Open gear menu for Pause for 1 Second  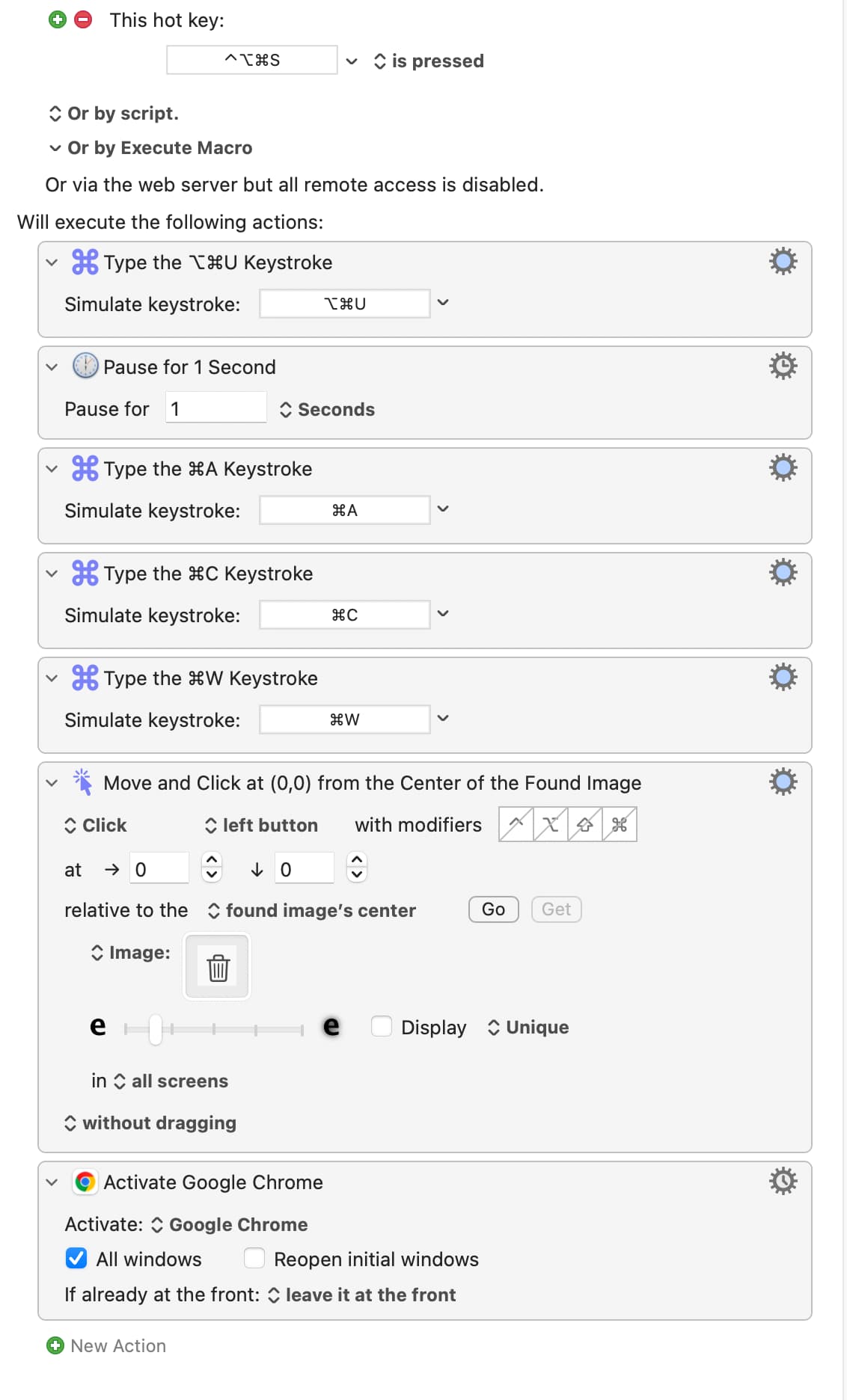coord(783,366)
